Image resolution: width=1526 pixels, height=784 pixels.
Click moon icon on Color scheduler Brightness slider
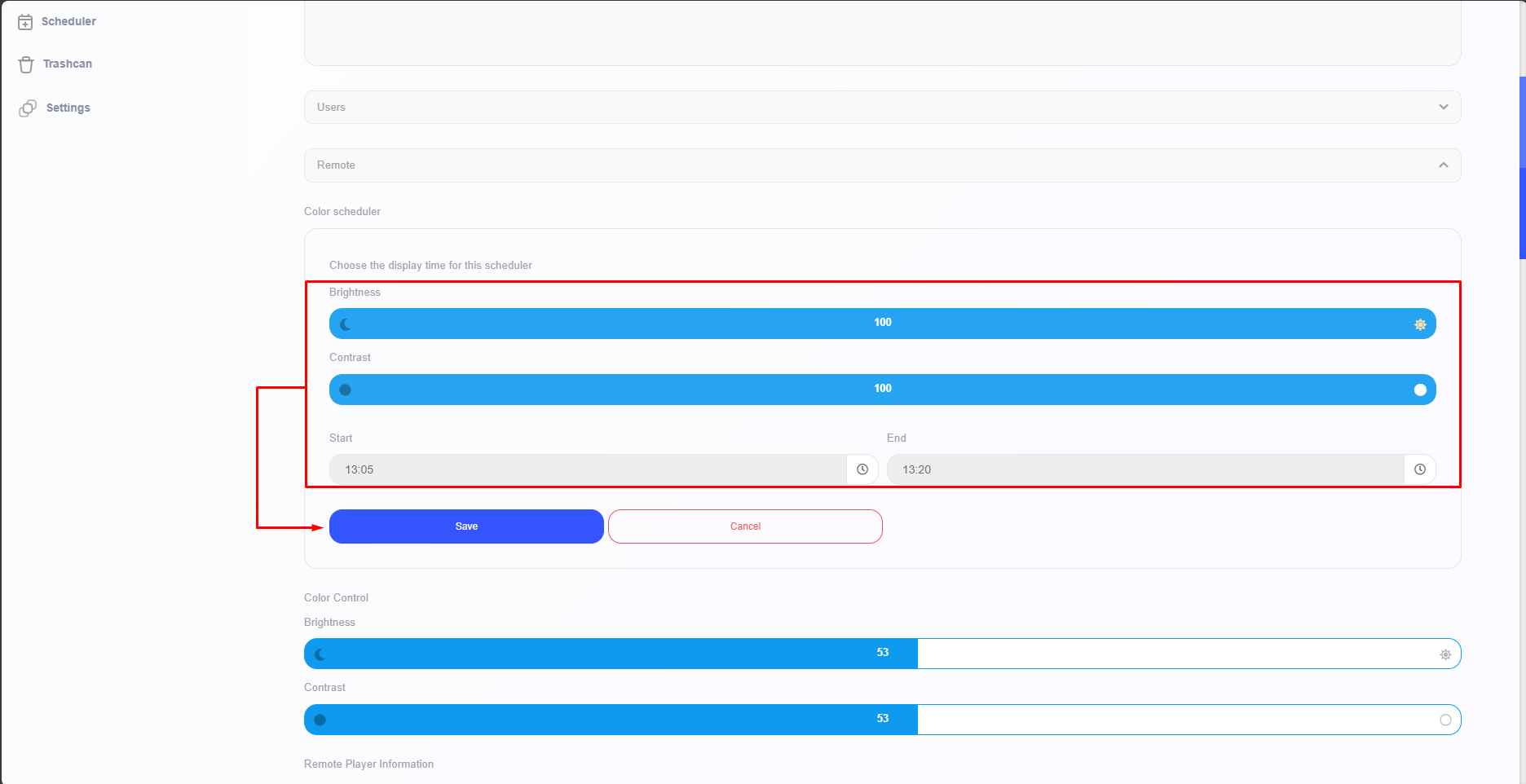coord(346,324)
